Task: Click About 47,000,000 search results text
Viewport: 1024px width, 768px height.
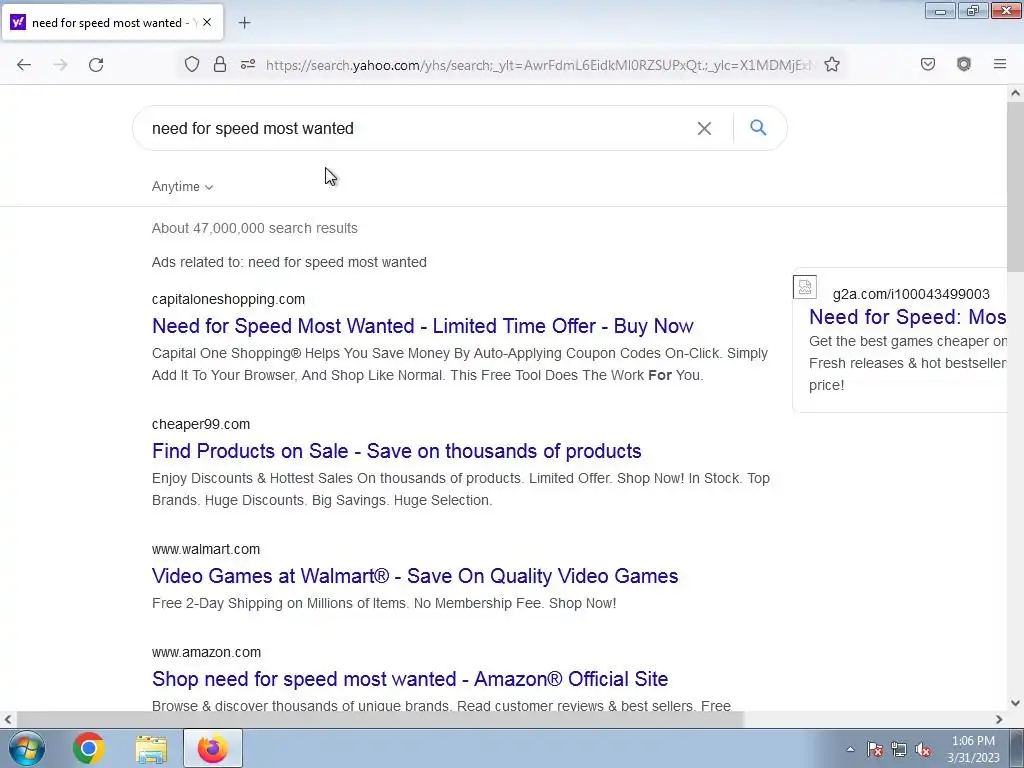Action: [x=255, y=229]
